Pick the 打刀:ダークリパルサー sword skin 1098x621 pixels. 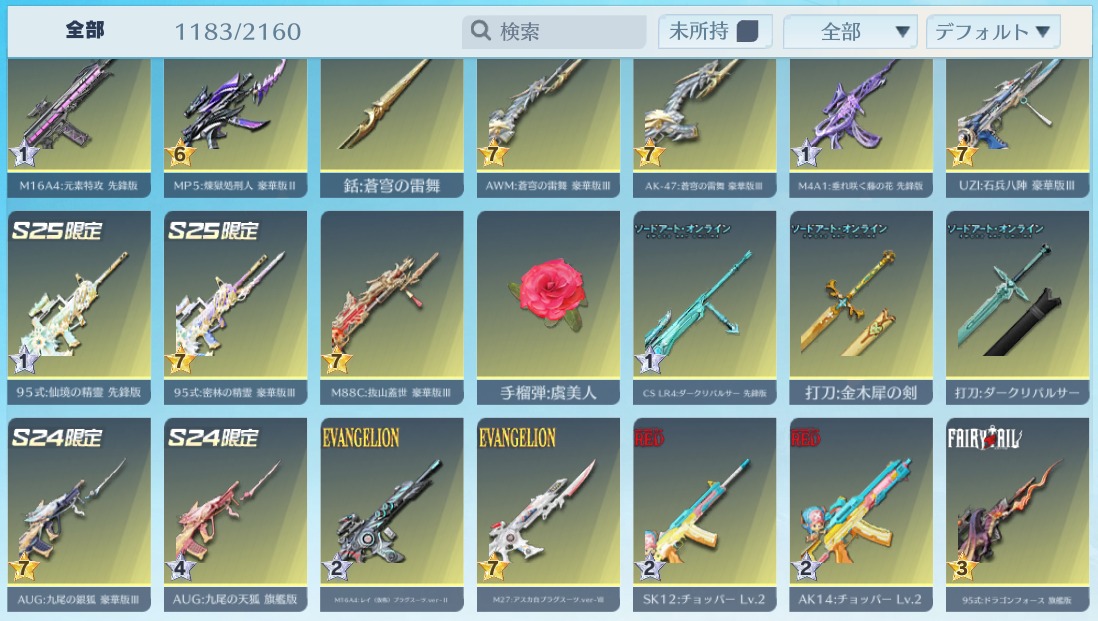point(1017,307)
